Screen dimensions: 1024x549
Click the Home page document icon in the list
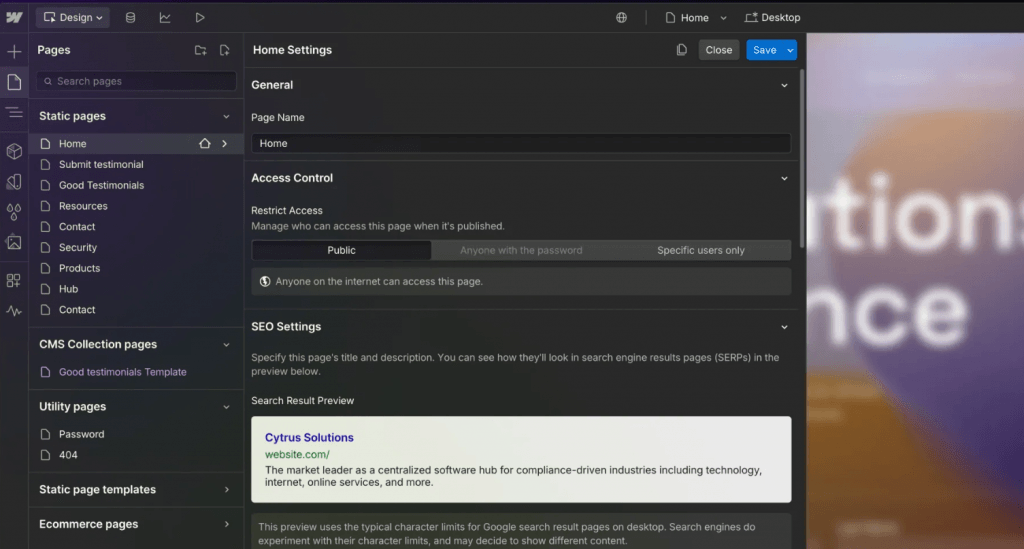pos(45,144)
